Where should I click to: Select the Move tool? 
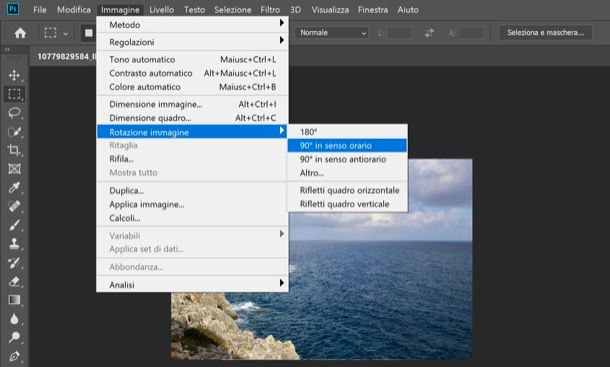(14, 75)
